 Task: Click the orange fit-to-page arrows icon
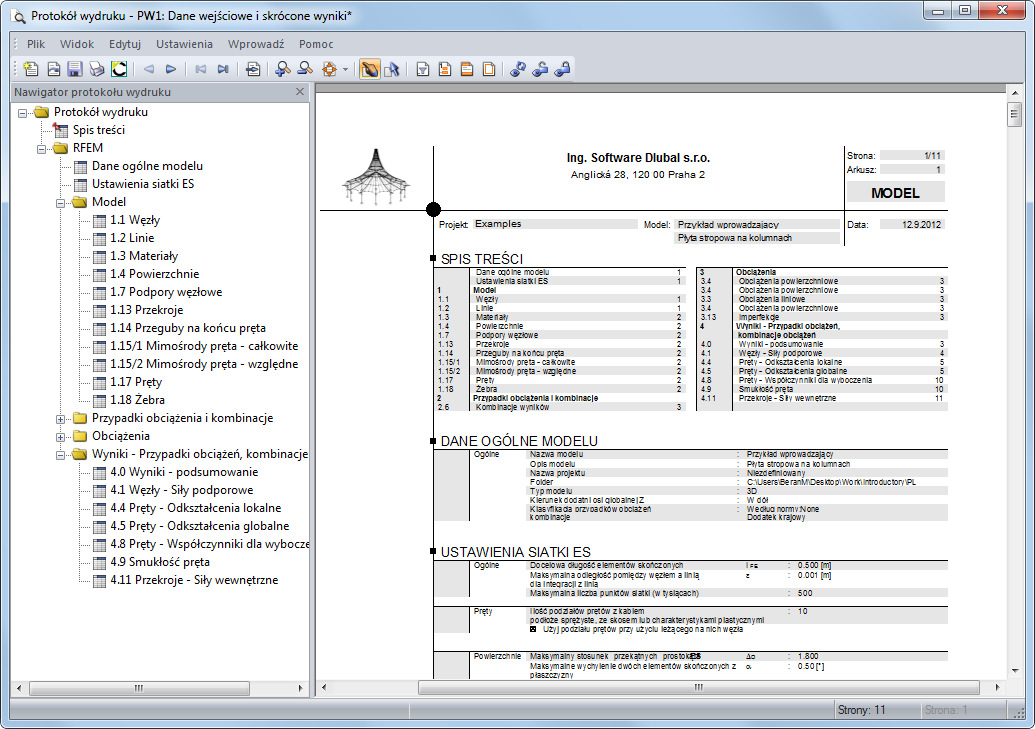tap(329, 69)
